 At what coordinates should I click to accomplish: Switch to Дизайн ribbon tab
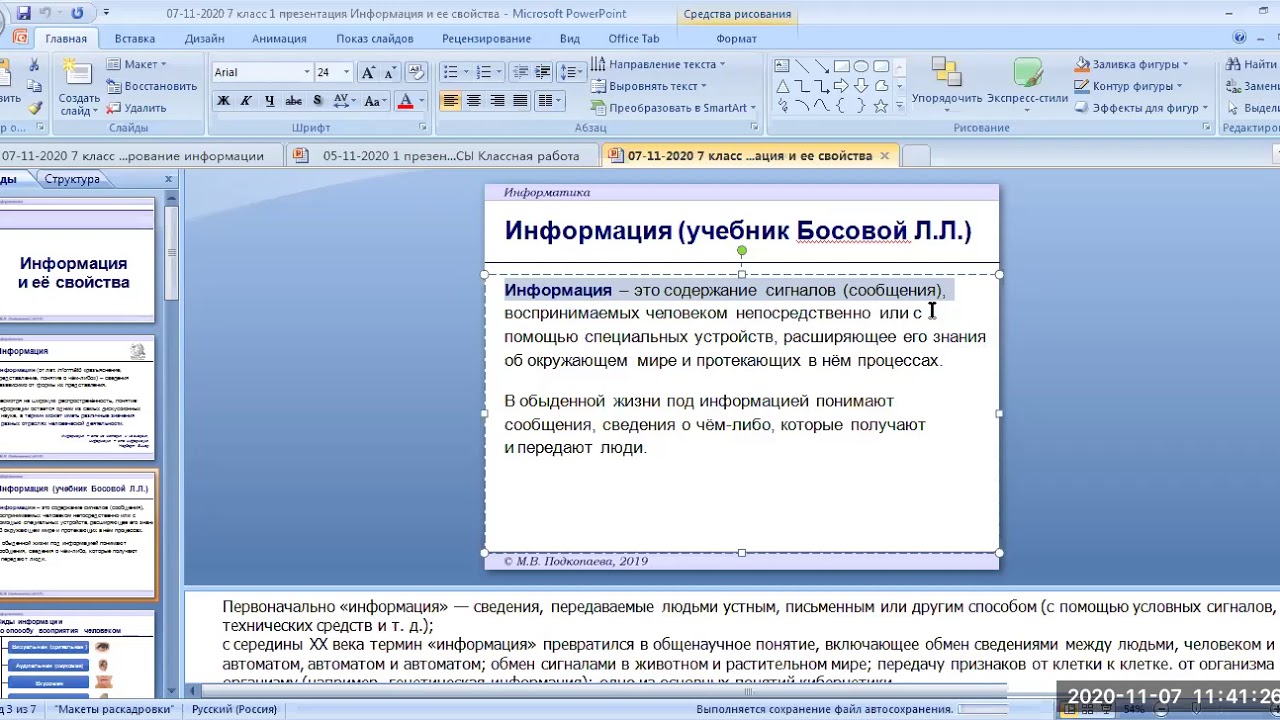(x=204, y=39)
